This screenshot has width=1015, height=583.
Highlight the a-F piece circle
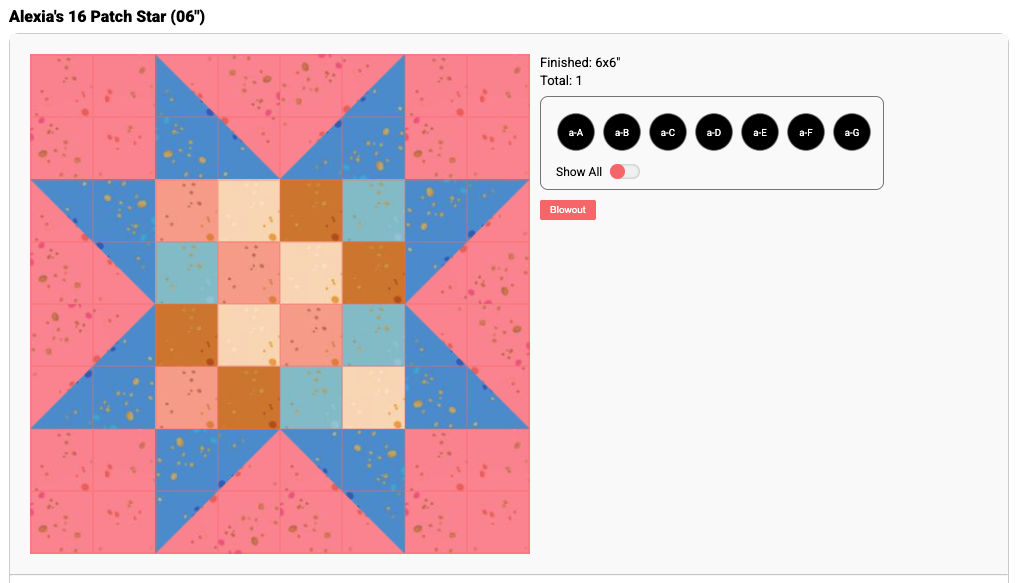point(806,132)
